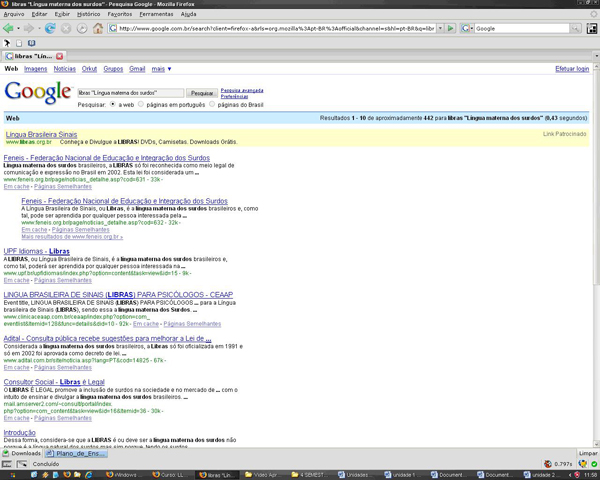This screenshot has height=480, width=600.
Task: Open the Imagens search link
Action: pos(36,69)
